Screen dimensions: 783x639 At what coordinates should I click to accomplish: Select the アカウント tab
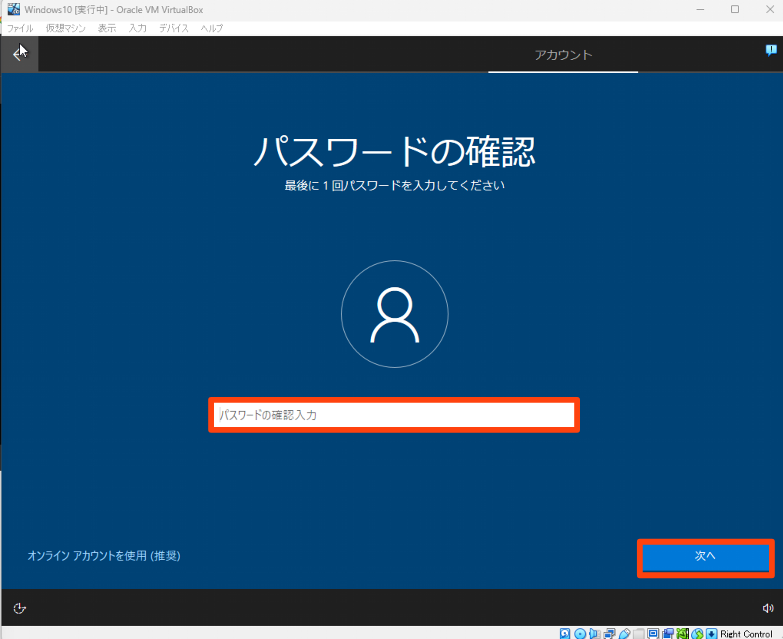click(x=563, y=54)
